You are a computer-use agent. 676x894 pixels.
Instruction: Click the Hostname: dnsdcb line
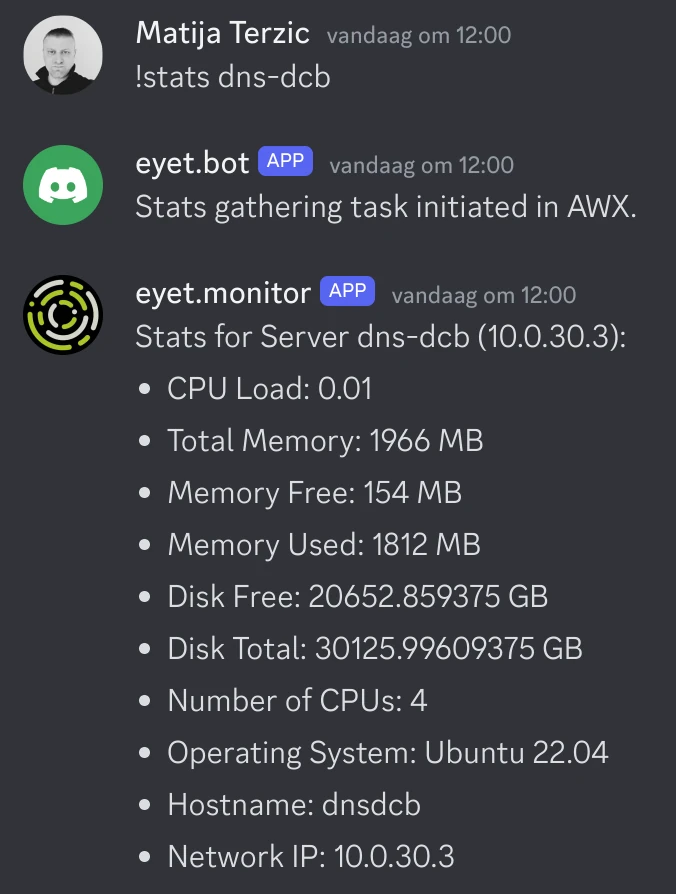(294, 804)
